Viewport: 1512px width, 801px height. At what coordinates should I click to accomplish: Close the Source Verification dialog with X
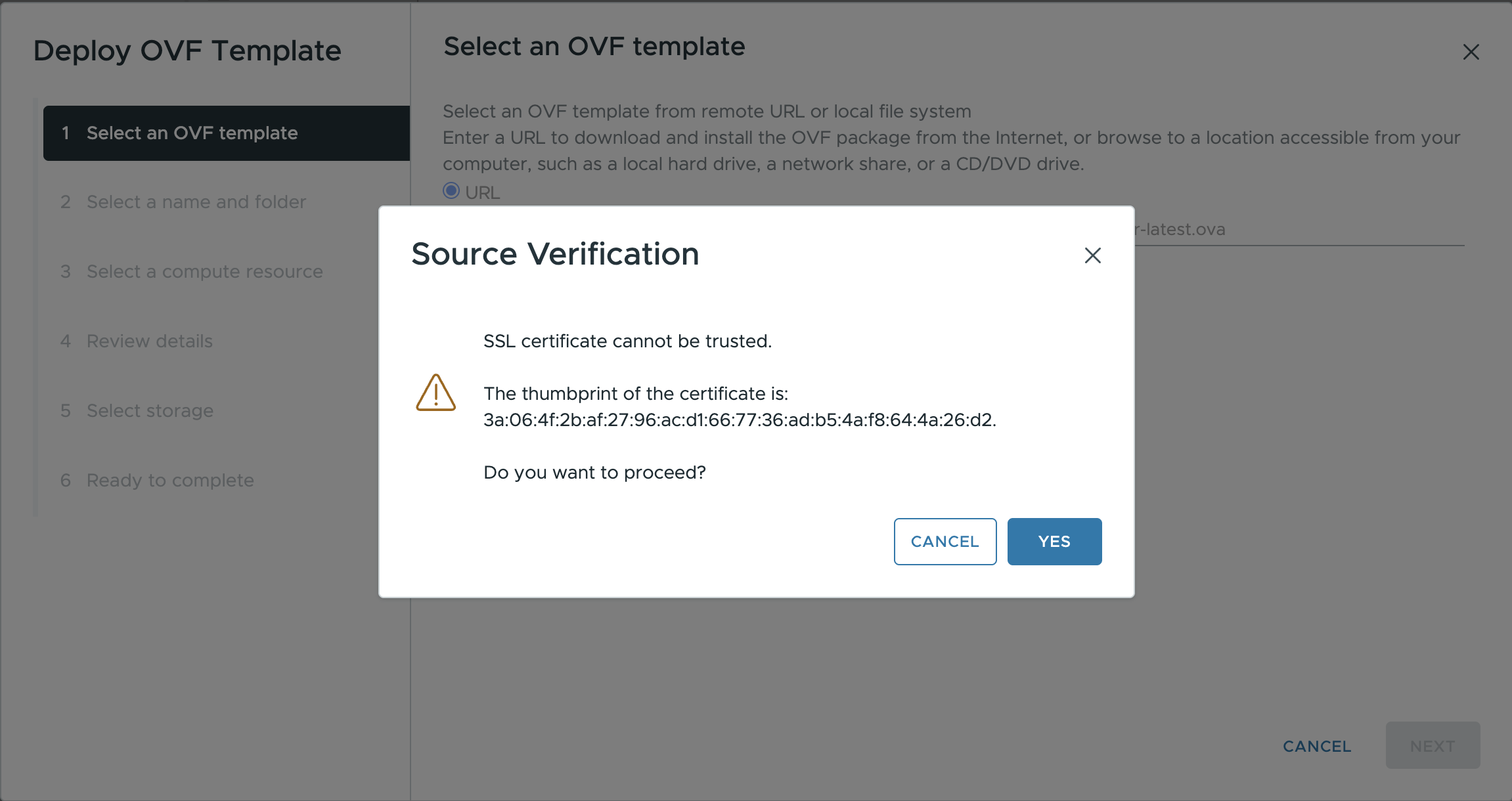pos(1092,255)
